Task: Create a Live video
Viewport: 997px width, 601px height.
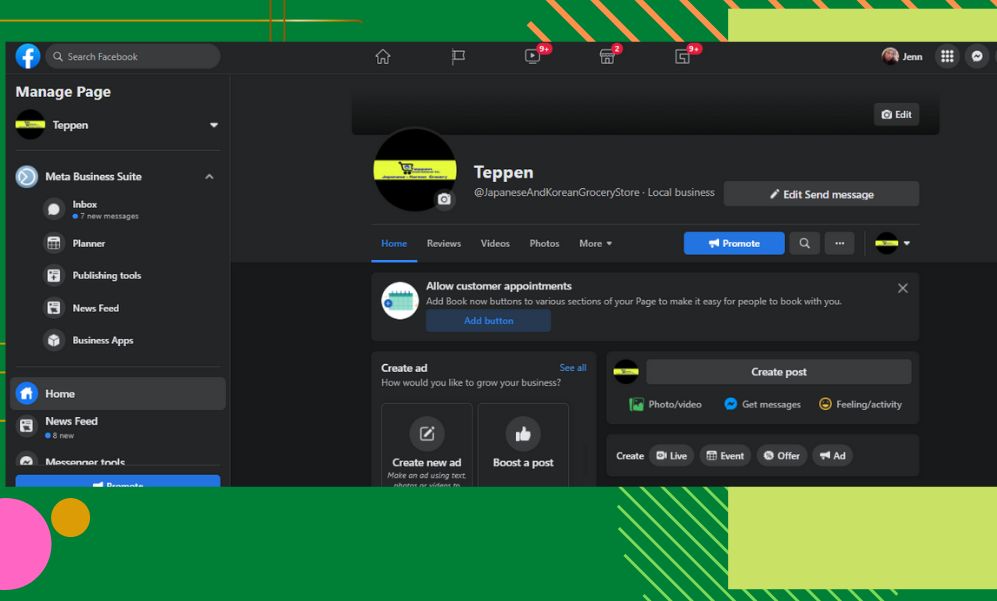Action: (x=671, y=455)
